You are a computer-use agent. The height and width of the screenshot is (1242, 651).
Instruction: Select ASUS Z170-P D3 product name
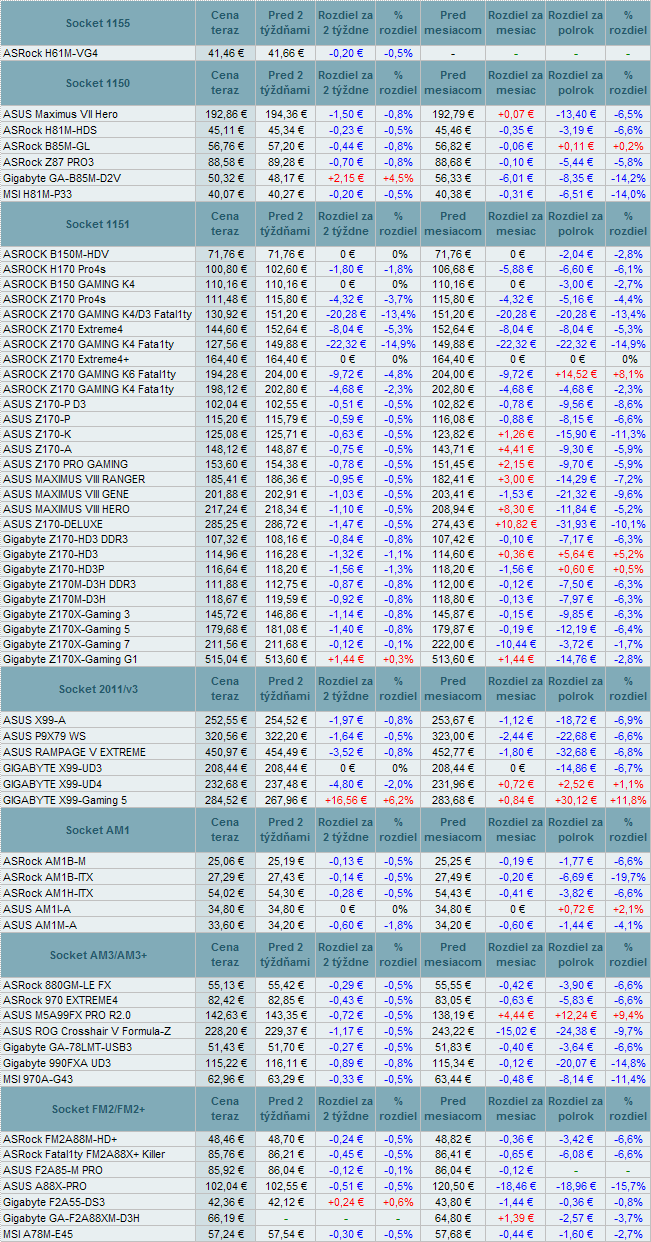tap(44, 404)
